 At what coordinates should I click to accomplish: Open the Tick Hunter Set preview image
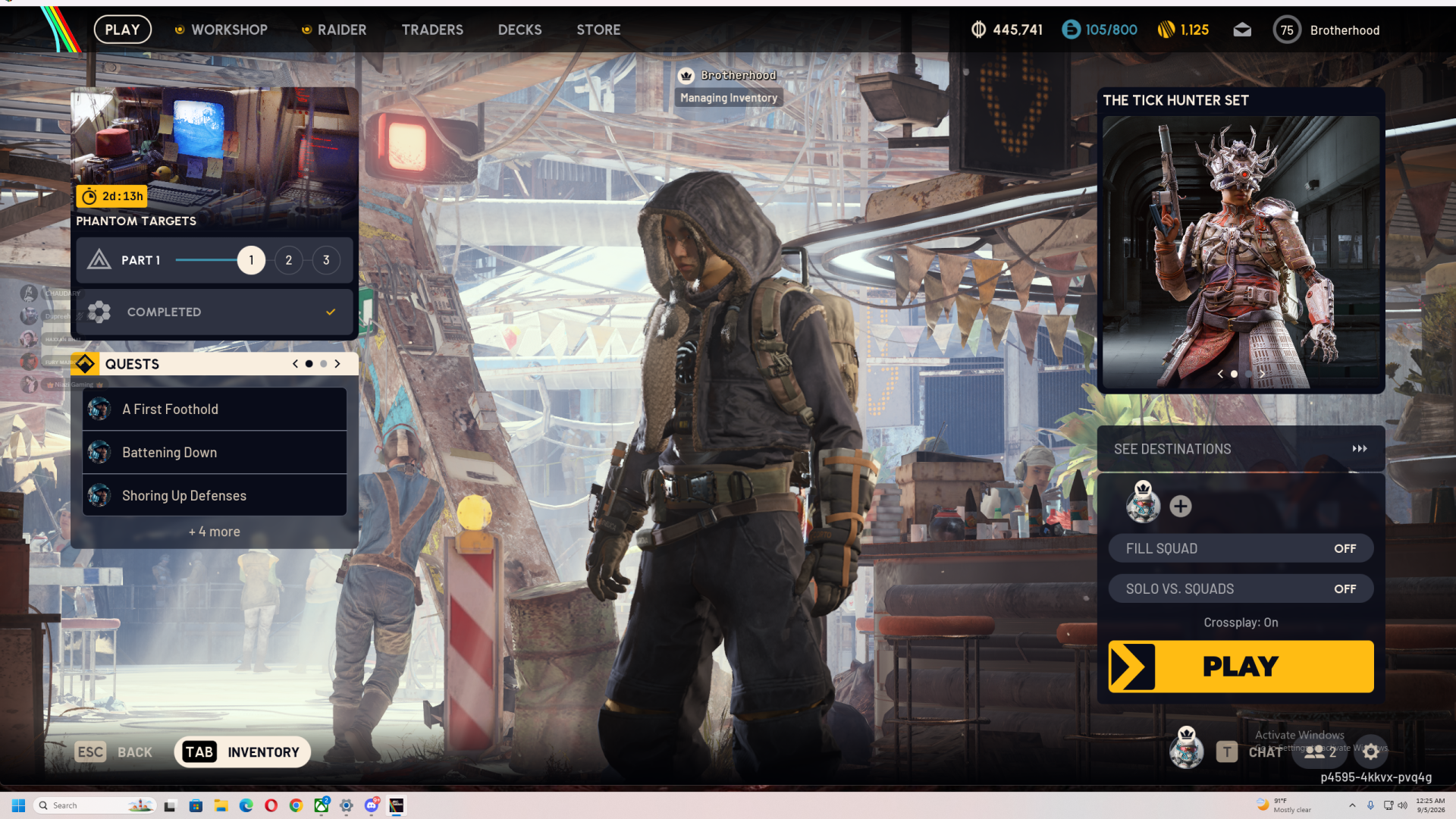click(x=1241, y=252)
